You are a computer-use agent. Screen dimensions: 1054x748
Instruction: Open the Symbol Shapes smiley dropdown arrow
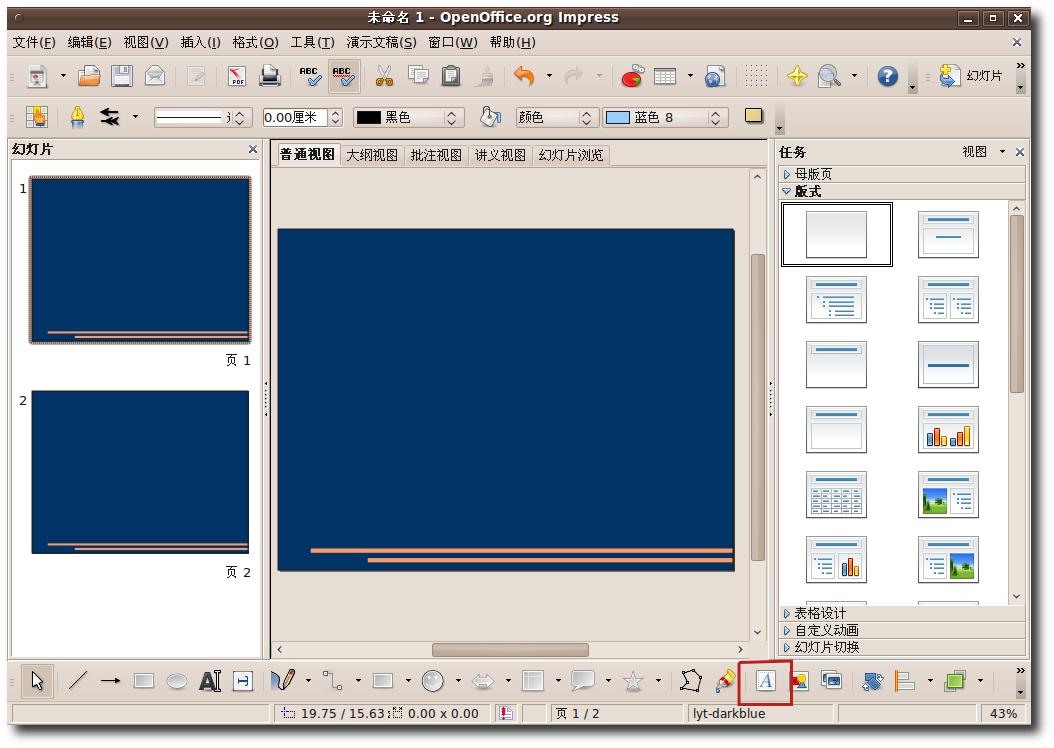[458, 681]
